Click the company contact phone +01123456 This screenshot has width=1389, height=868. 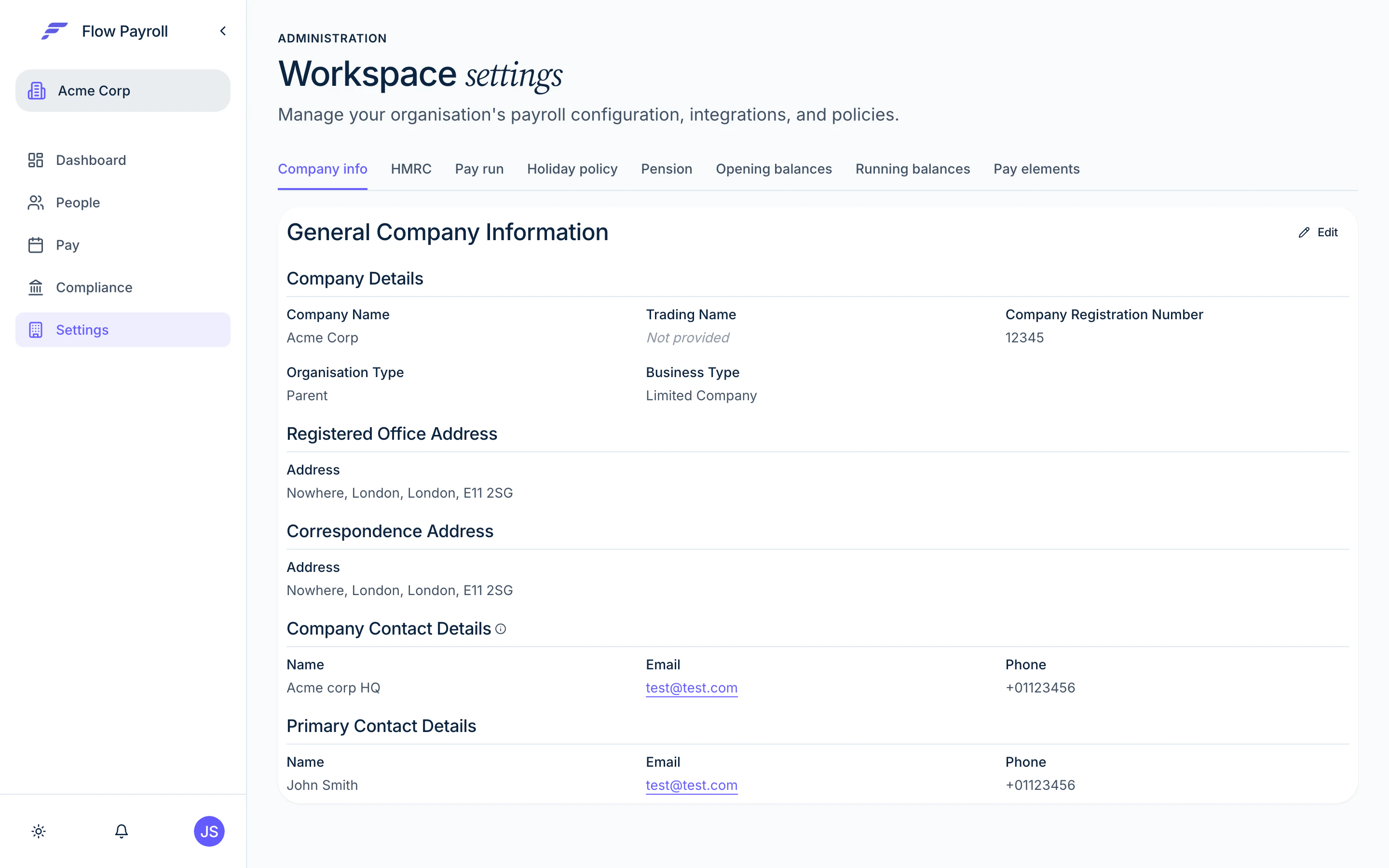point(1040,688)
